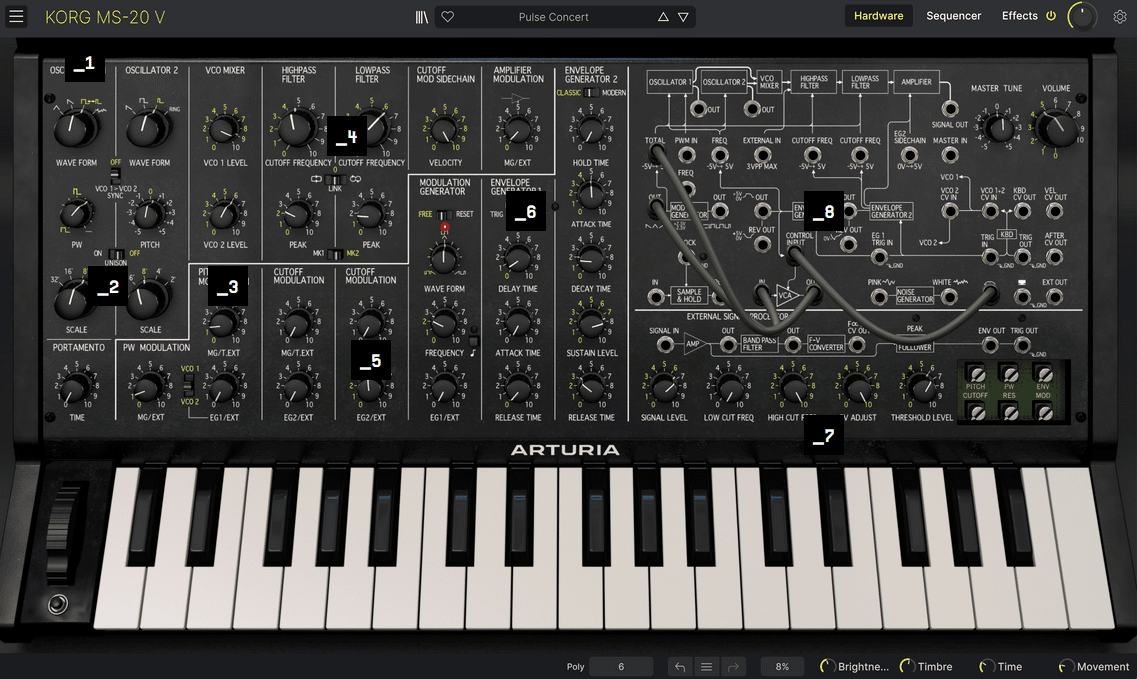The height and width of the screenshot is (679, 1137).
Task: Favorite the preset with the heart icon
Action: point(447,17)
